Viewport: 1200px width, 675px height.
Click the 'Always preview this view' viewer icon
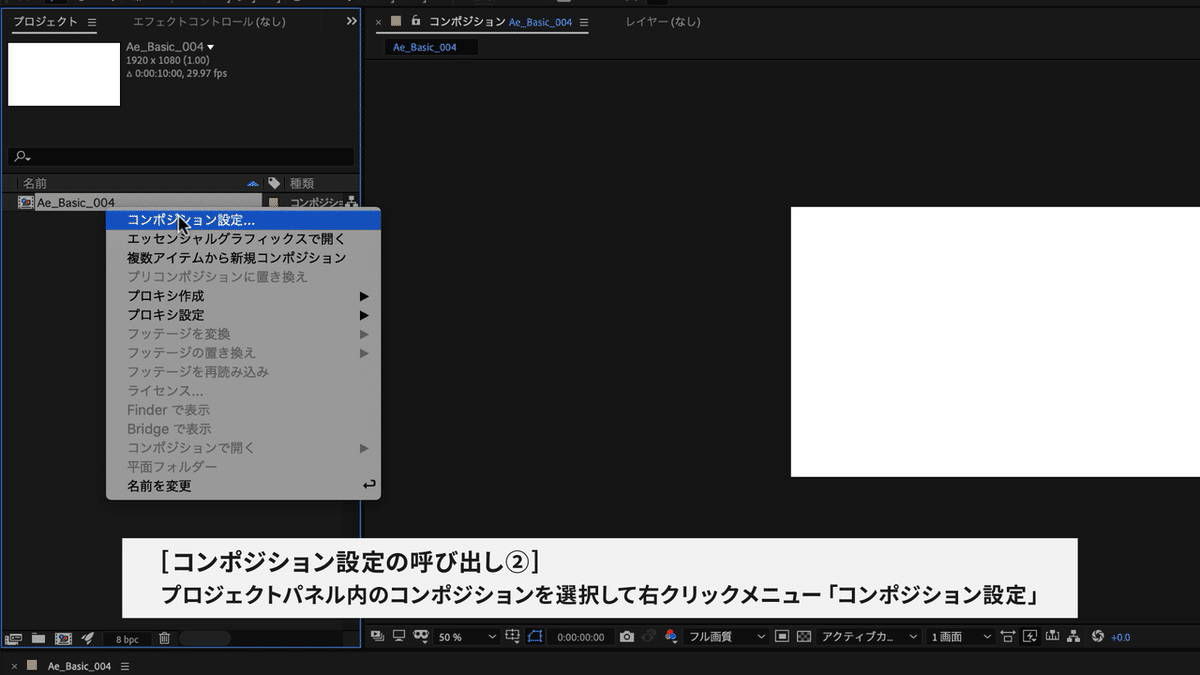[377, 636]
